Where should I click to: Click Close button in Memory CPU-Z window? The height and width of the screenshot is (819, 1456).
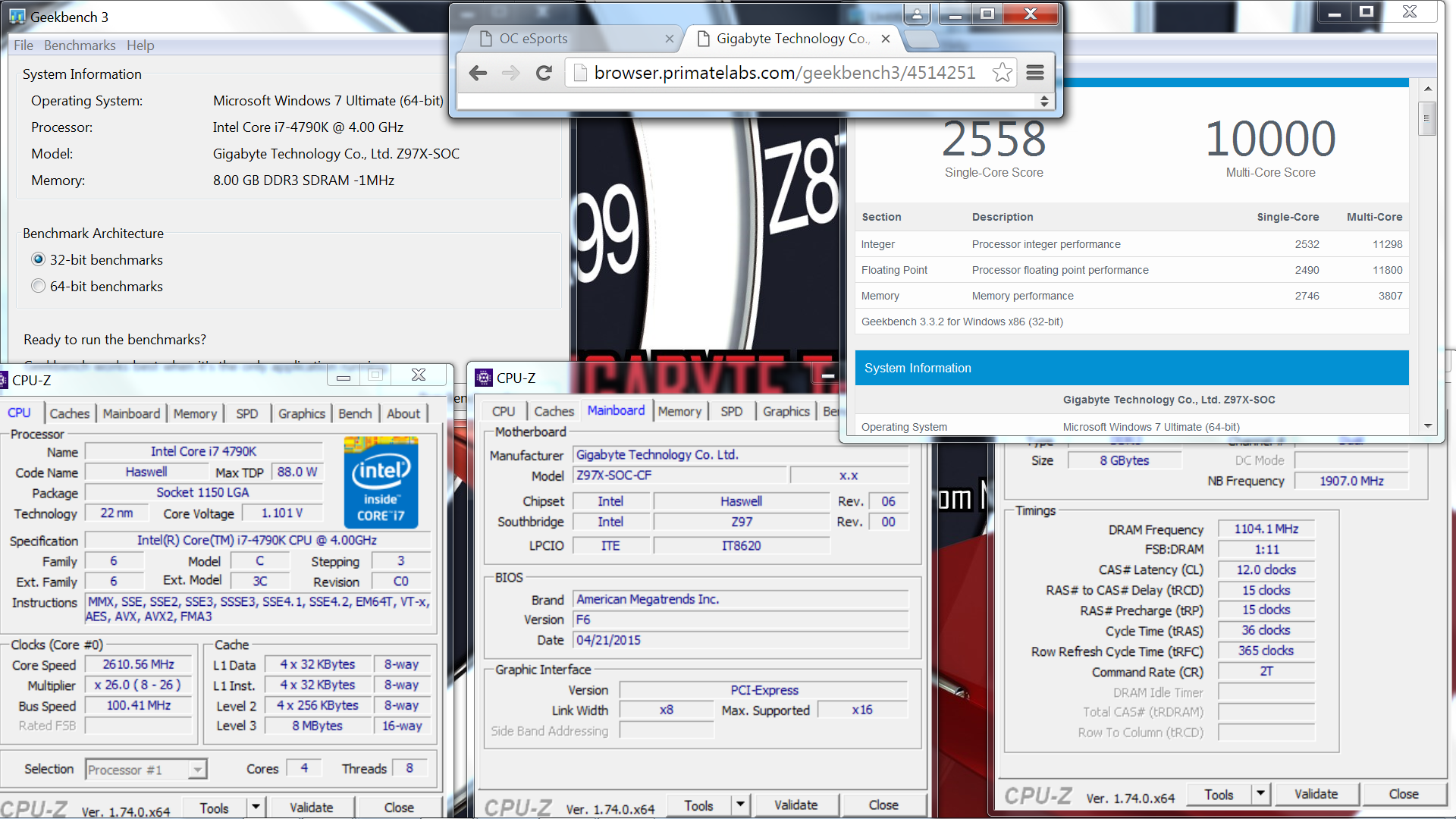1404,795
